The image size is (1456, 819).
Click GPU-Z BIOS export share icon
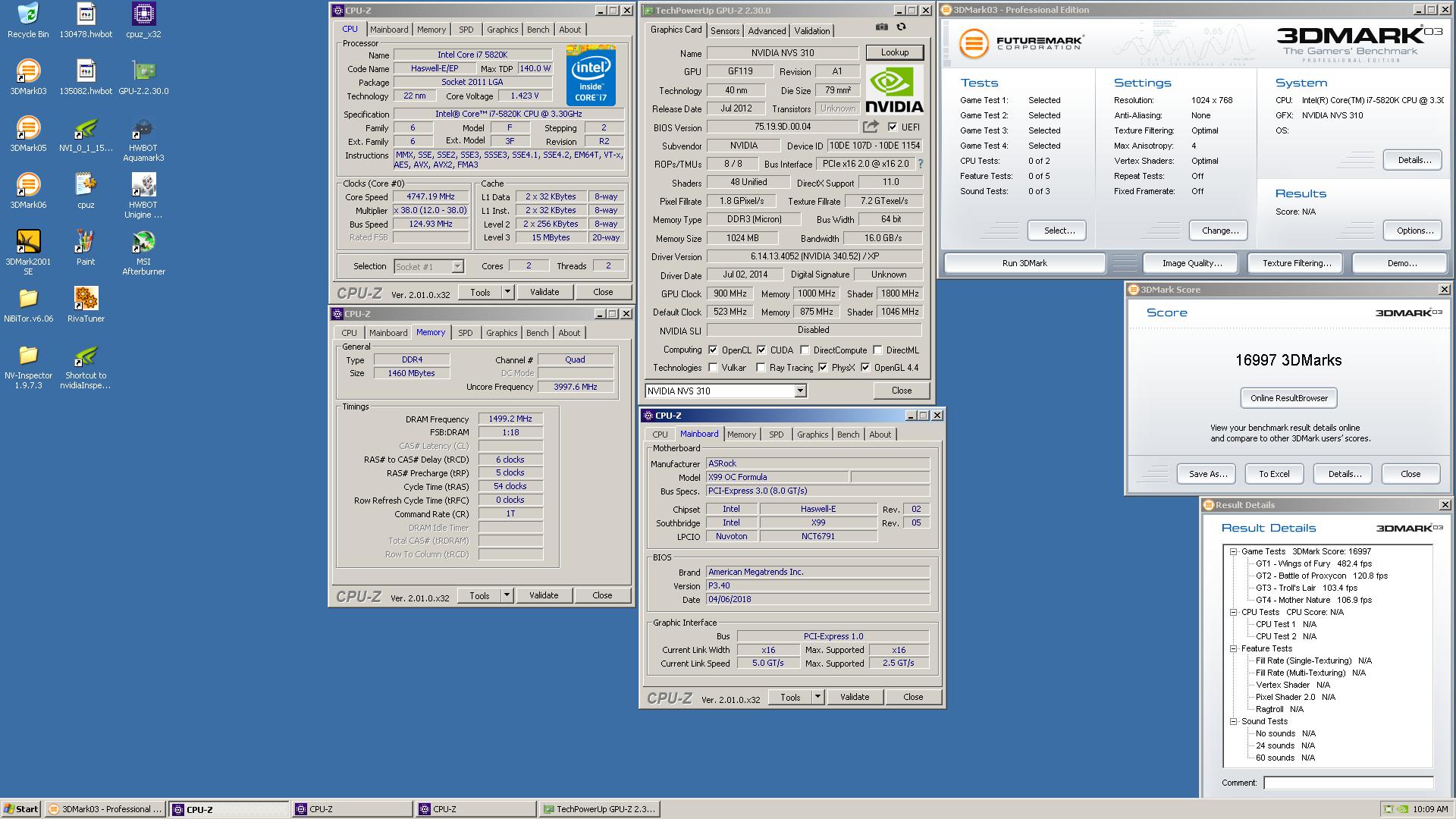(871, 127)
